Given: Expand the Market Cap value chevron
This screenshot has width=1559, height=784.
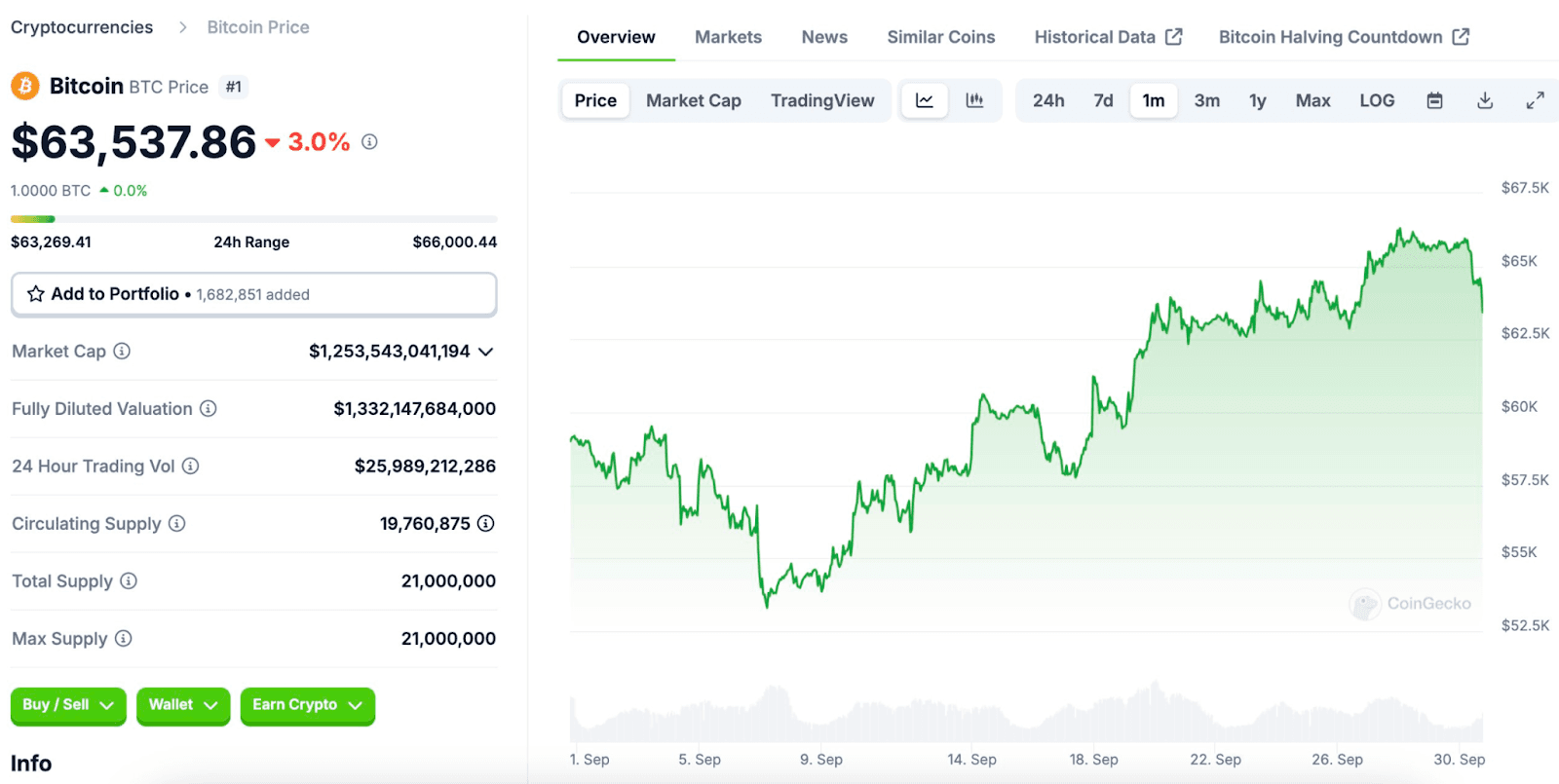Looking at the screenshot, I should coord(485,352).
